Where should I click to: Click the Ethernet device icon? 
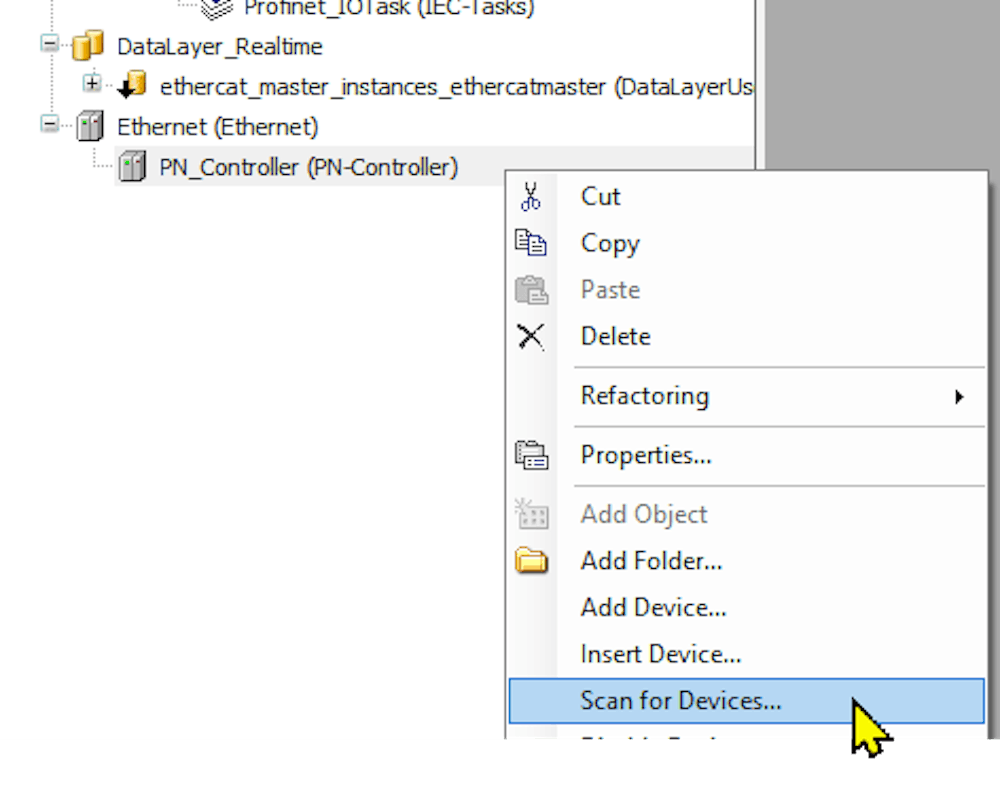coord(90,127)
